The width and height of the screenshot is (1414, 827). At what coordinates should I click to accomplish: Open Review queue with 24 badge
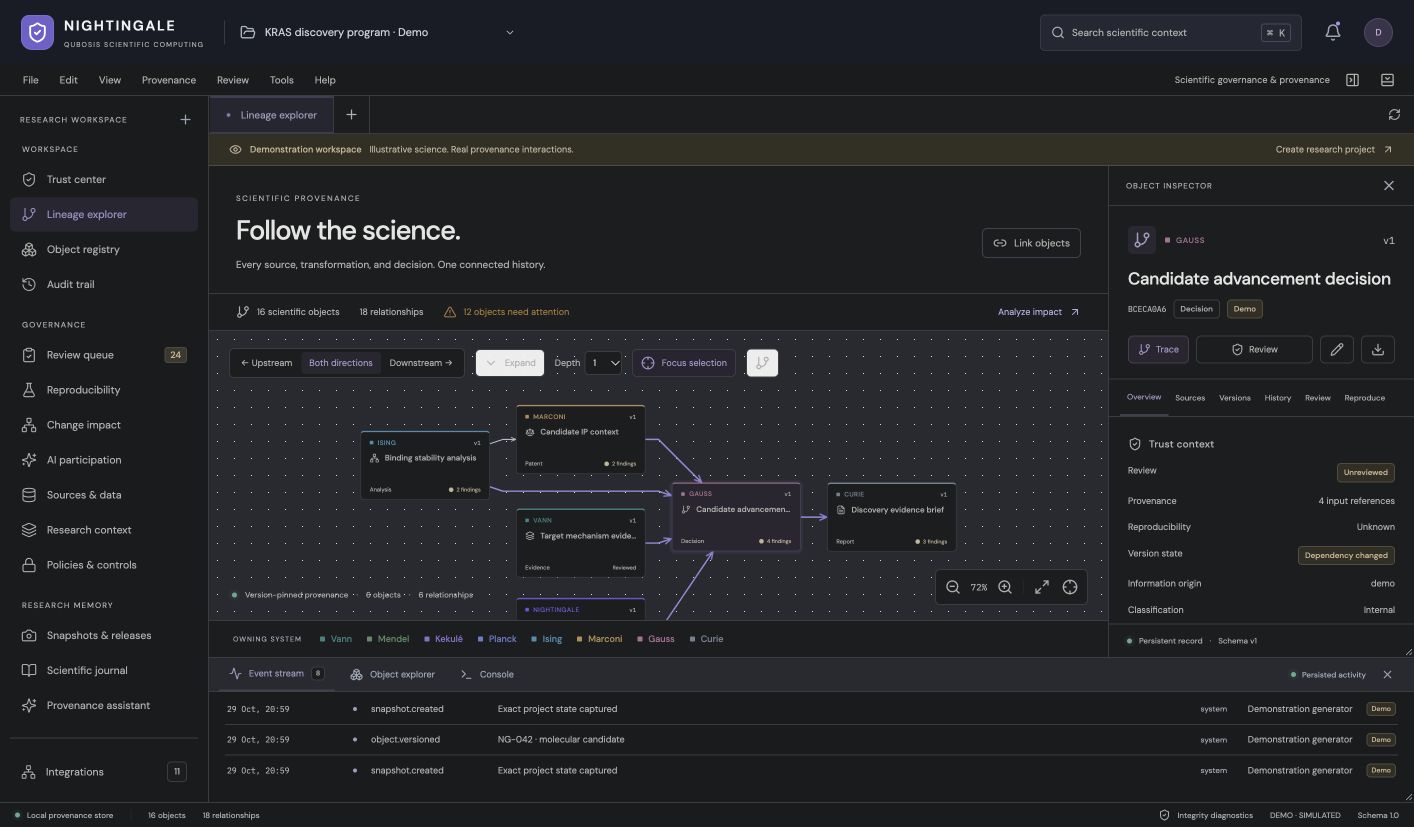[104, 355]
